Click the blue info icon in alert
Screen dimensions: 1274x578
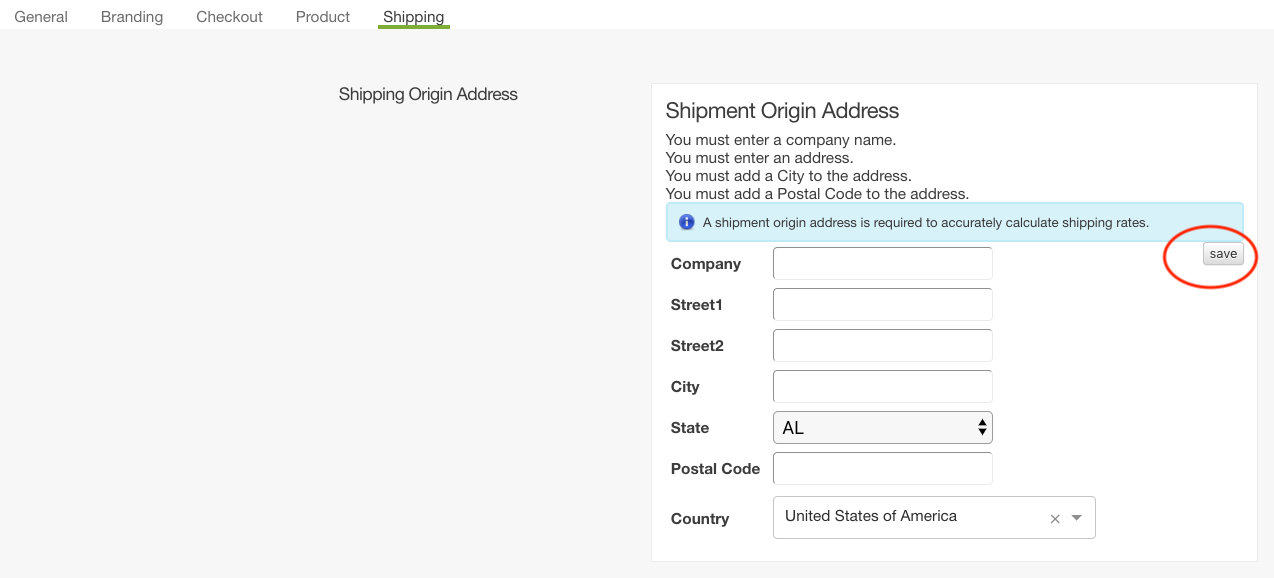point(686,222)
